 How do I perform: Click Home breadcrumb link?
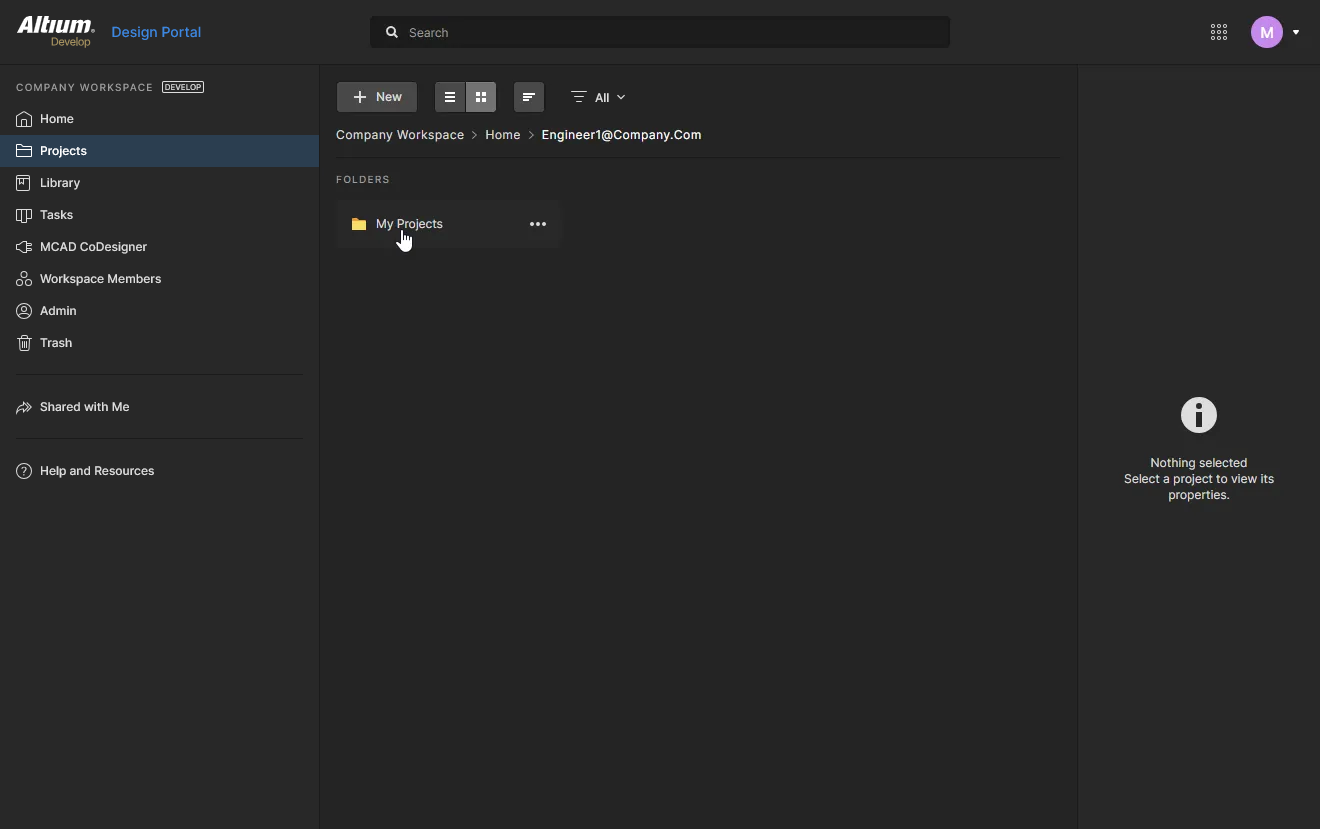(503, 135)
